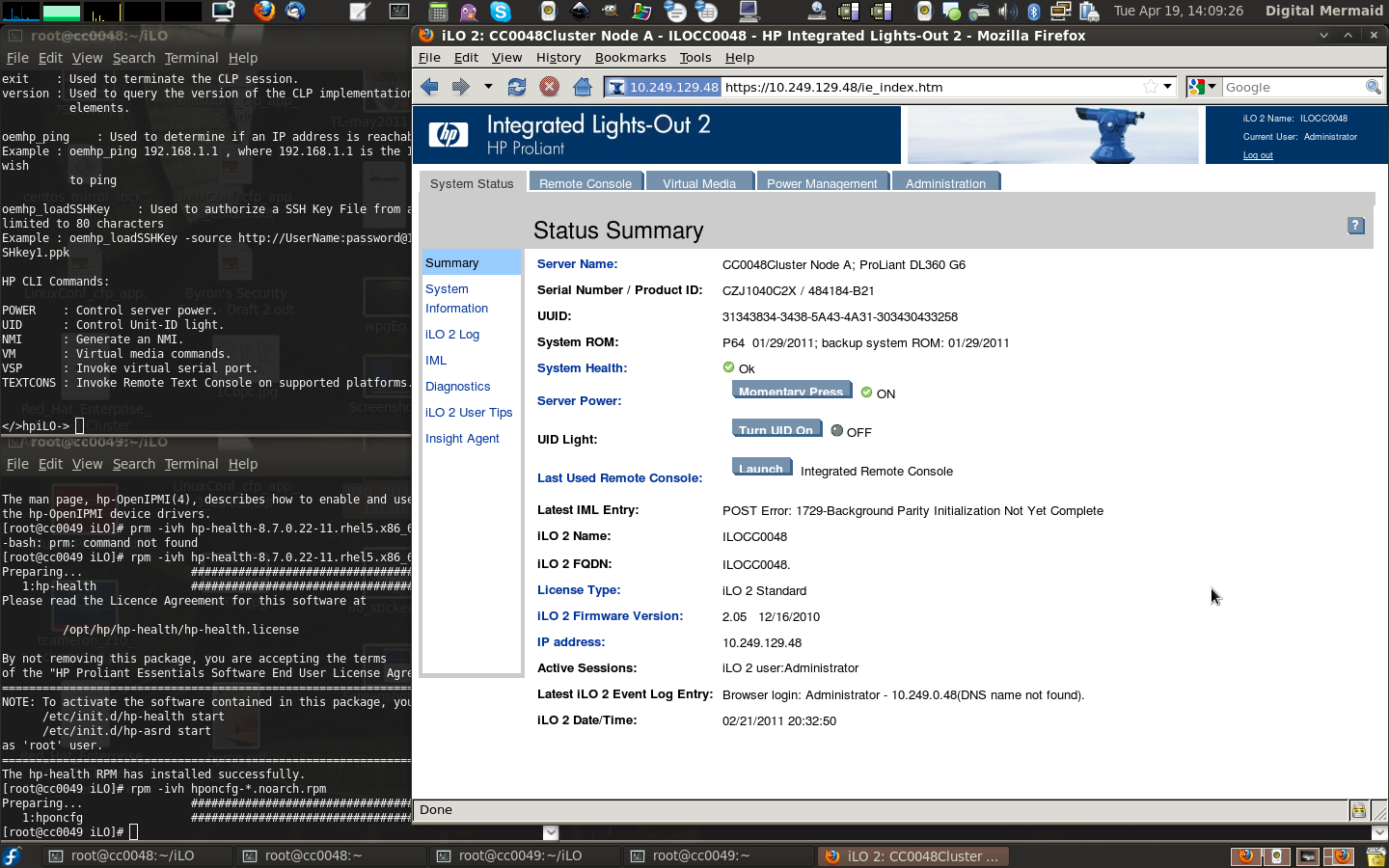Open the Virtual Media tab
This screenshot has height=868, width=1389.
(x=699, y=183)
